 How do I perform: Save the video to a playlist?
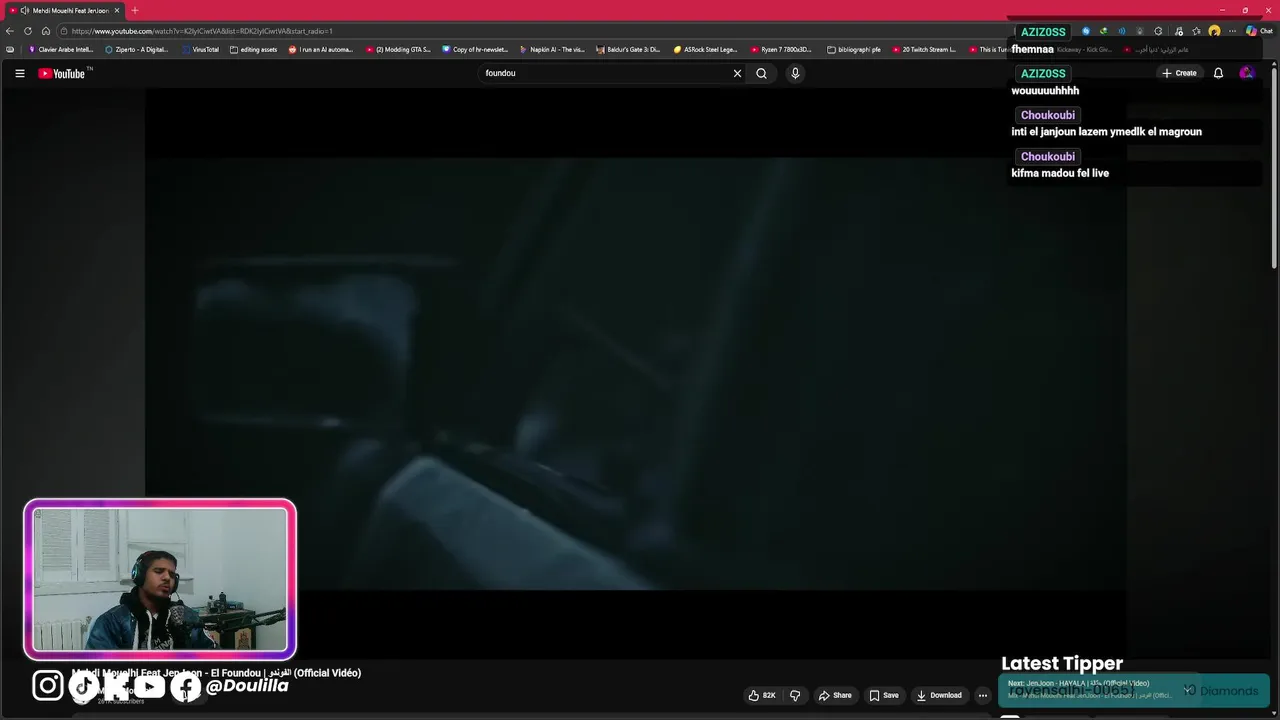point(884,695)
